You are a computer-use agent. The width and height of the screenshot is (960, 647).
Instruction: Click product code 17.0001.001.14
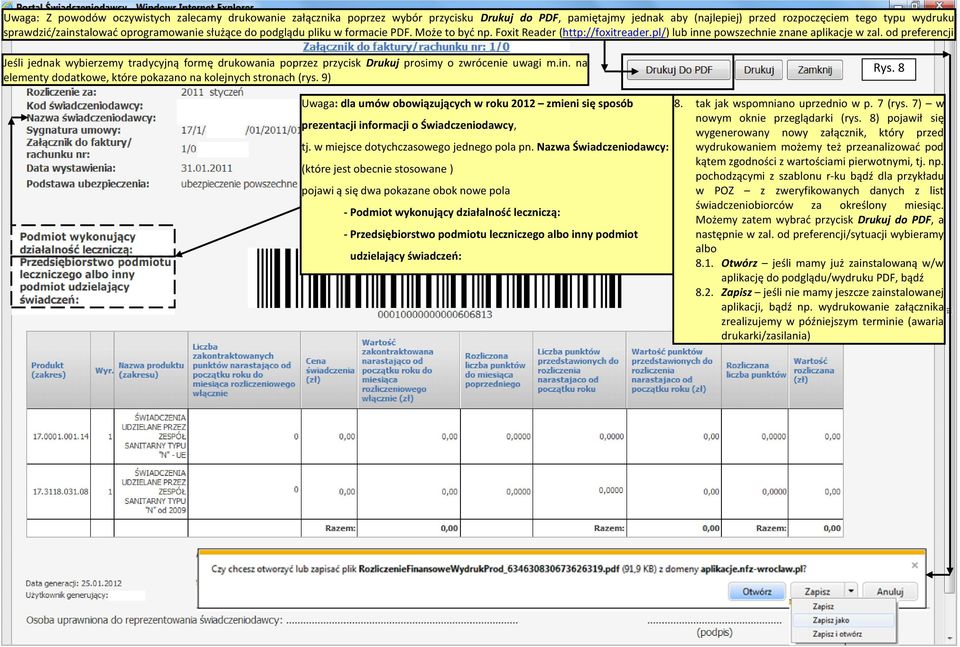tap(60, 436)
